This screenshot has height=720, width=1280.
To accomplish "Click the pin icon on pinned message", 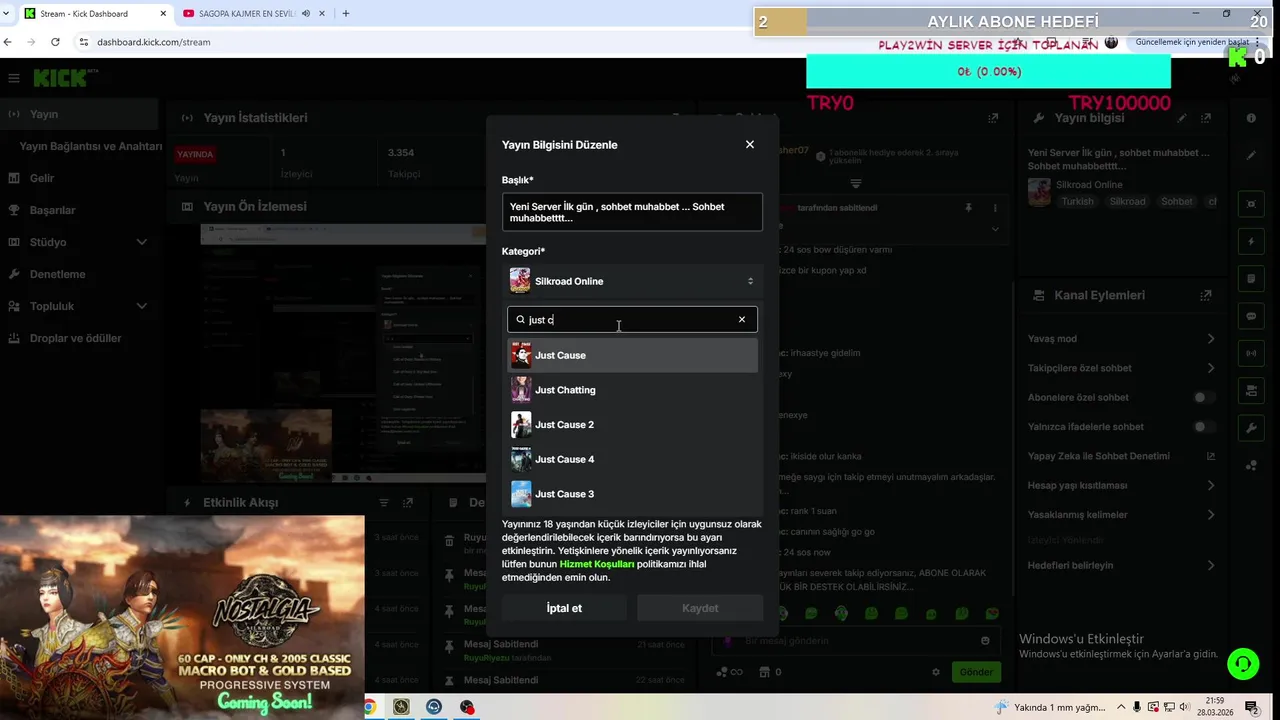I will click(968, 208).
